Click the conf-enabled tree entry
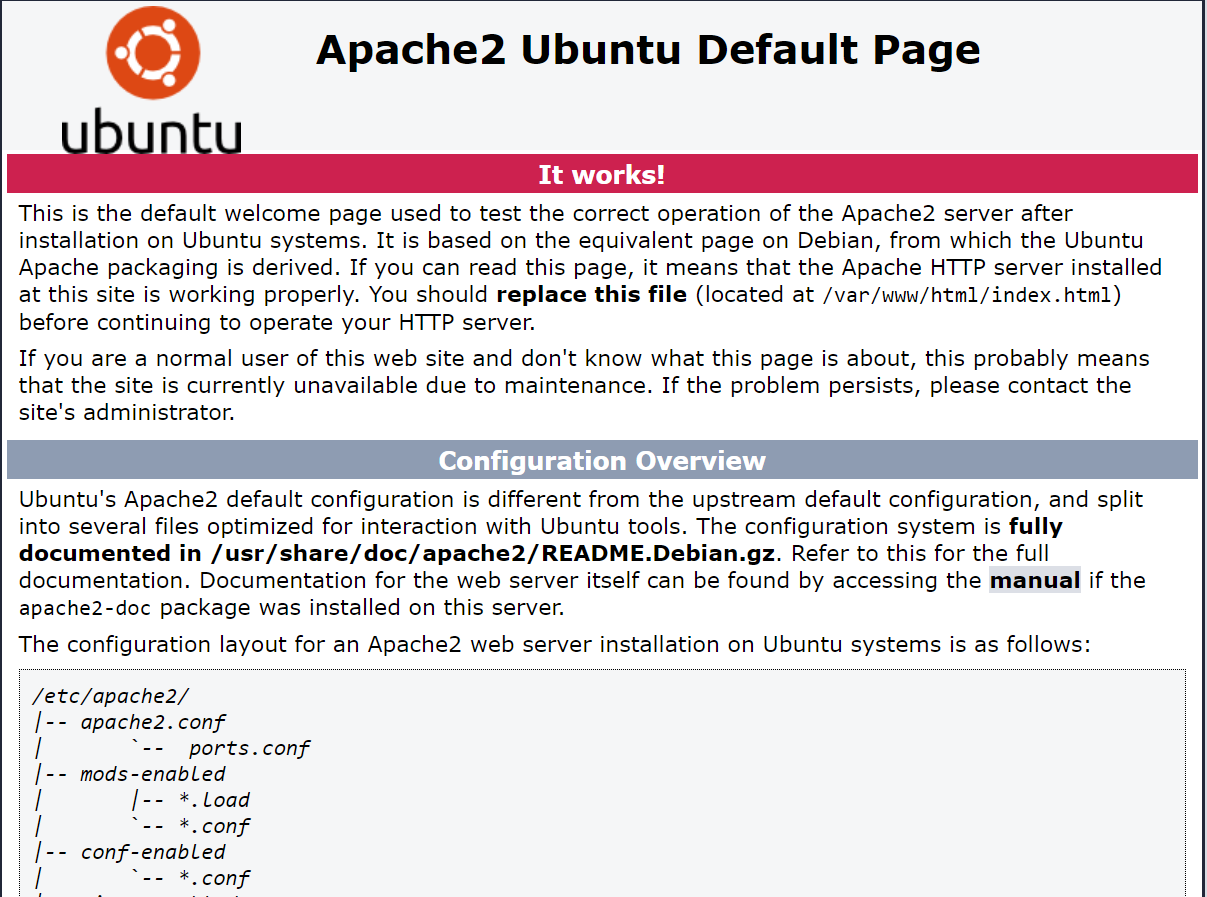 pos(153,851)
